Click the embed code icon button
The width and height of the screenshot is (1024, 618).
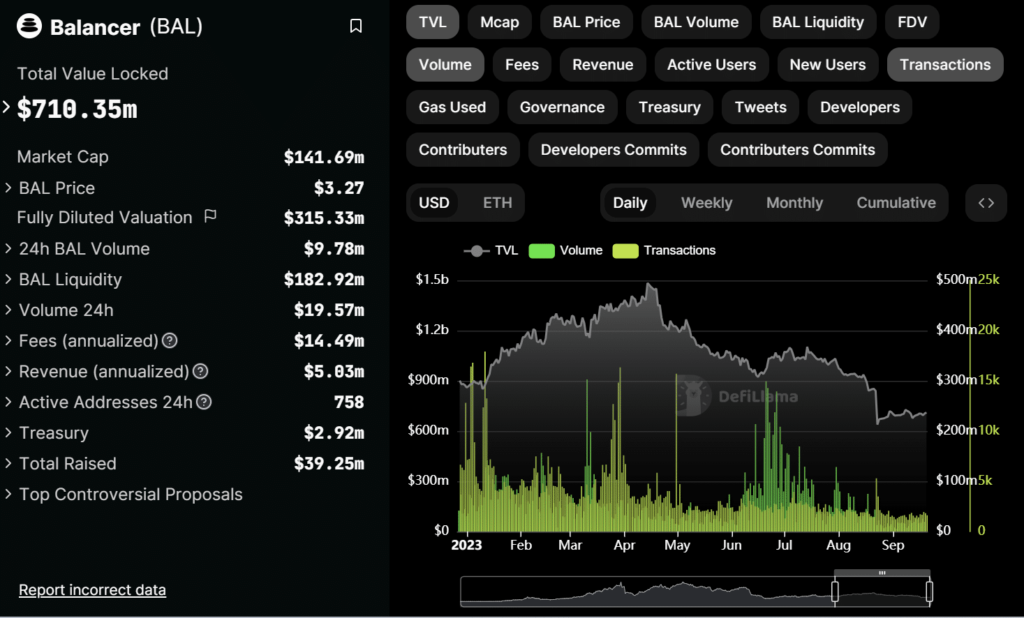coord(985,203)
